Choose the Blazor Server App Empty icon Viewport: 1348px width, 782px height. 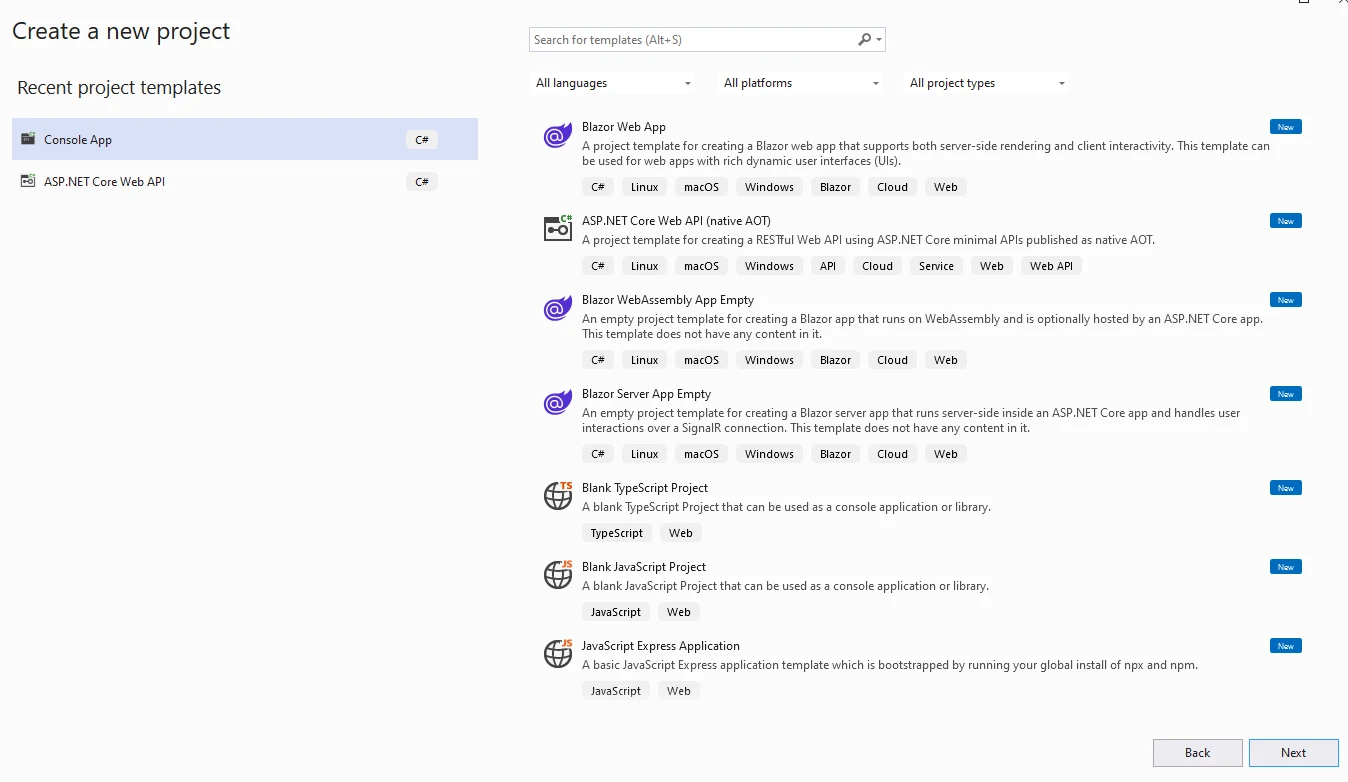pos(557,403)
